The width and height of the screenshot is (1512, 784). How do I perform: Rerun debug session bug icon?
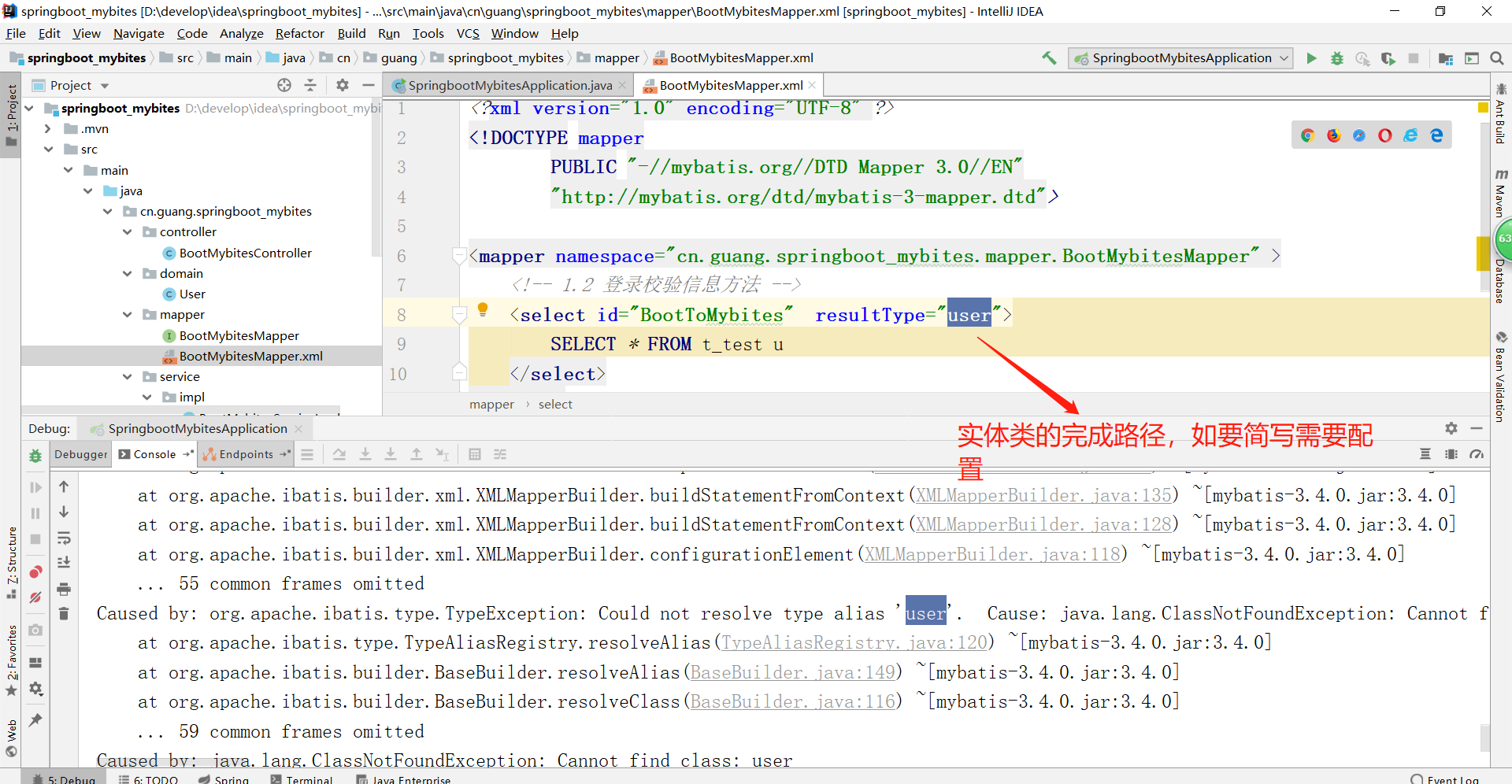click(35, 456)
